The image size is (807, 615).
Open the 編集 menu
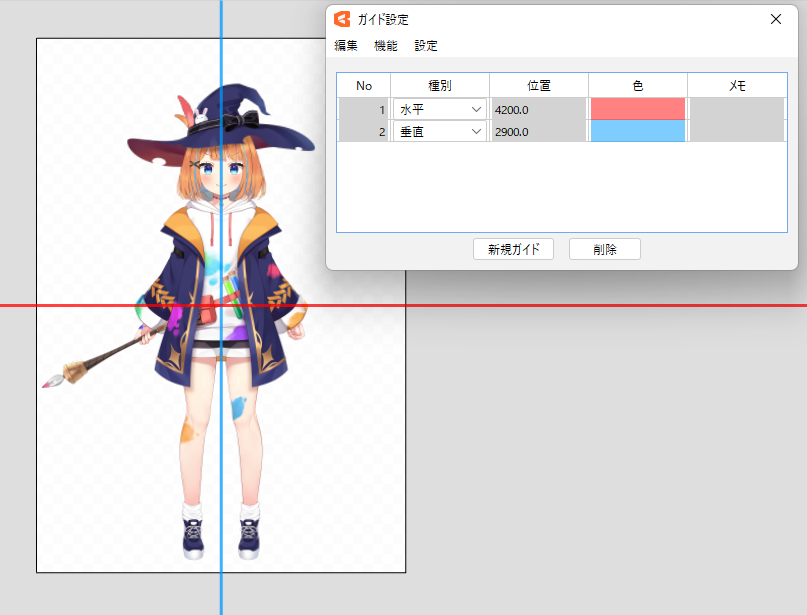pyautogui.click(x=346, y=46)
